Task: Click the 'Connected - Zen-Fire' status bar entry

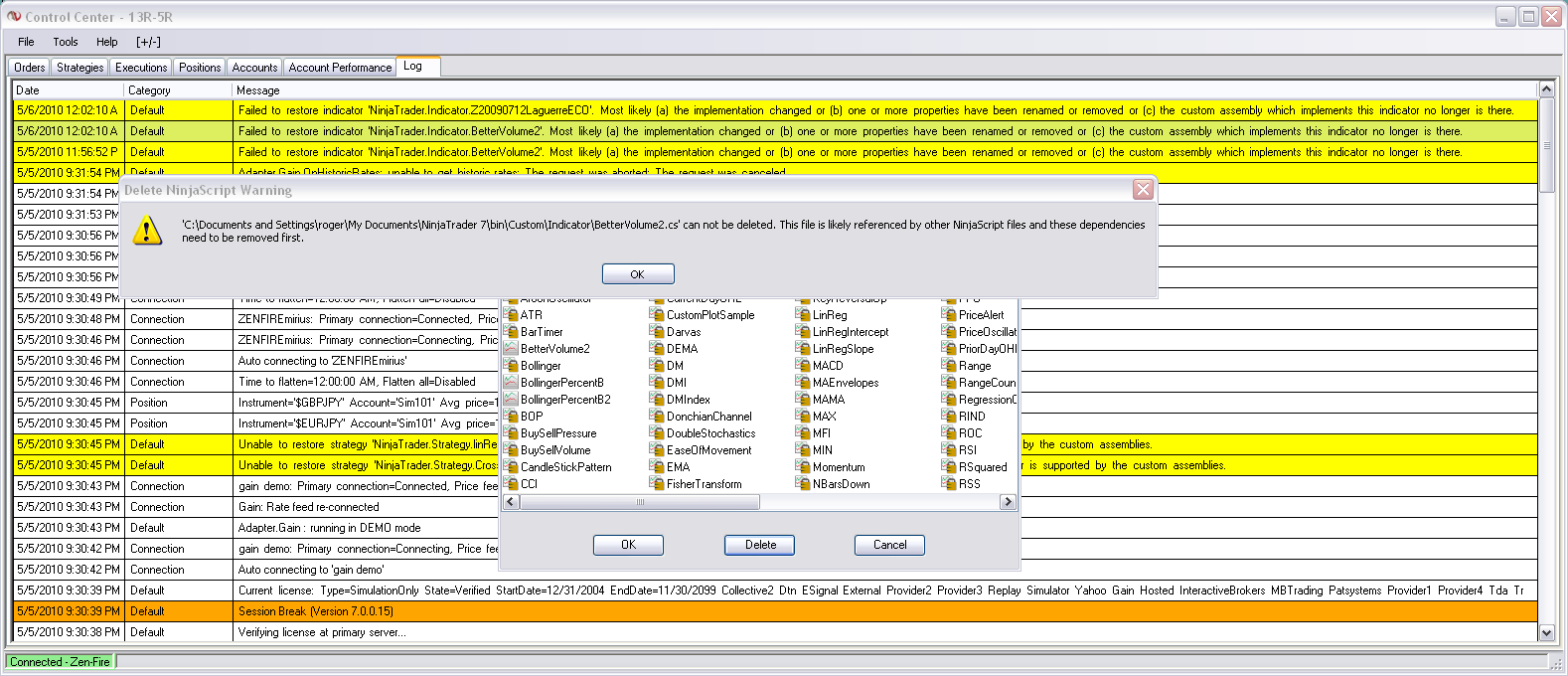Action: [x=61, y=662]
